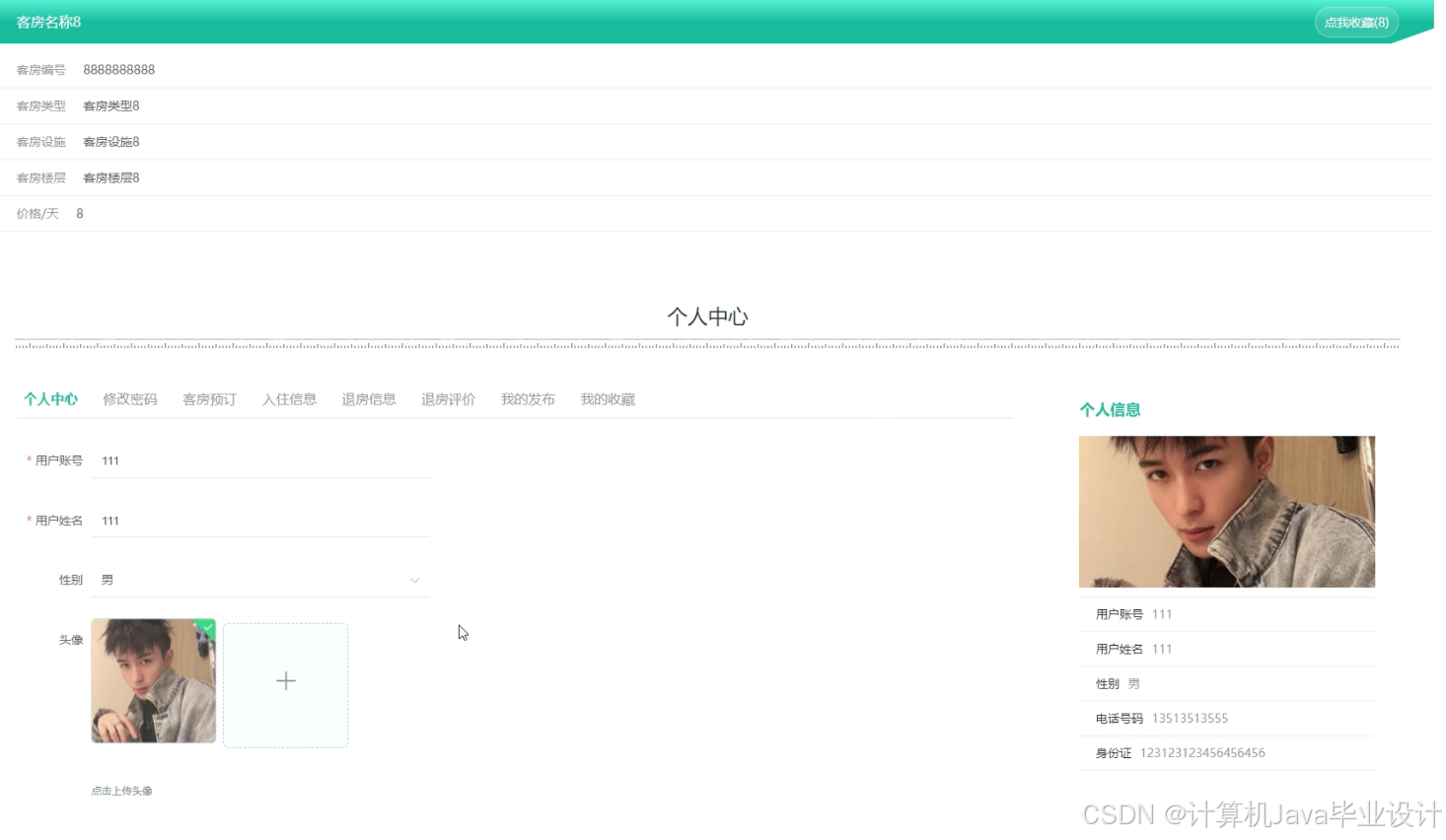Select the 个人中心 tab
The image size is (1446, 840).
[x=50, y=398]
